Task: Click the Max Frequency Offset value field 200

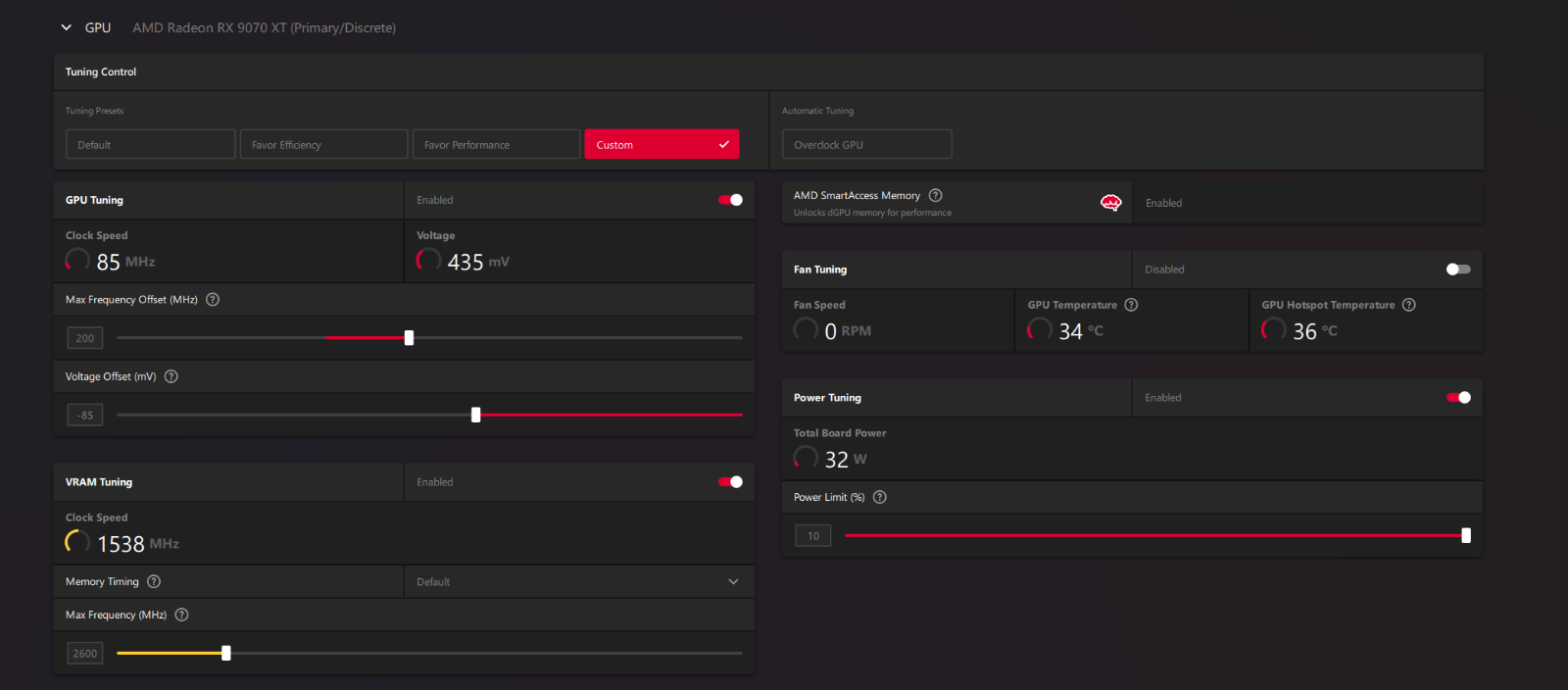Action: [x=85, y=338]
